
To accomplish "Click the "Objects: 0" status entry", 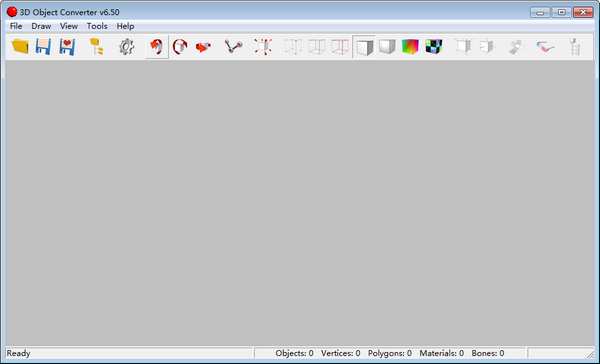I will [x=294, y=353].
